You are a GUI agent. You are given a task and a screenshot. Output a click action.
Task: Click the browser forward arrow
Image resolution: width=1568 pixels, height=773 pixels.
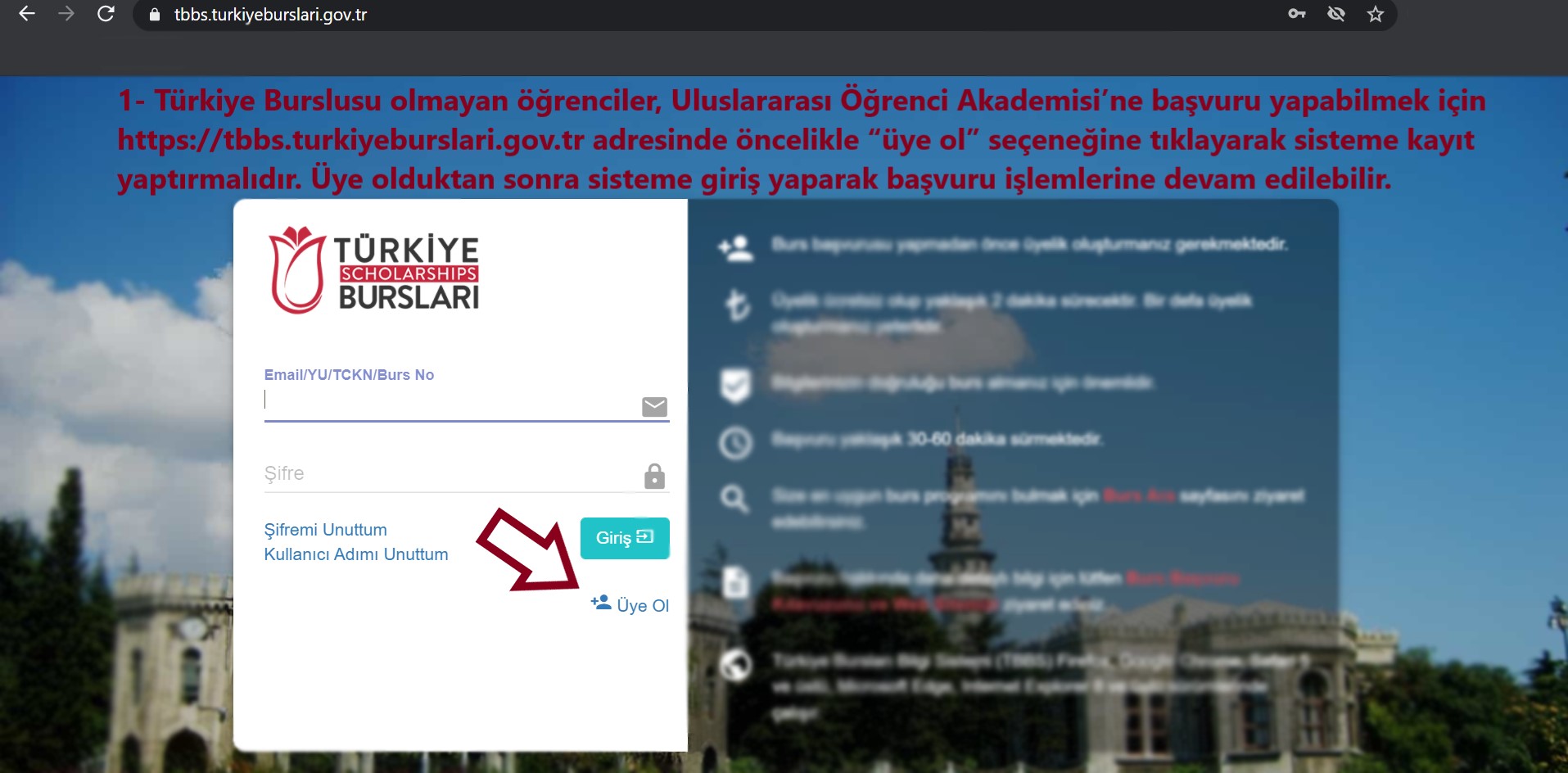point(66,14)
